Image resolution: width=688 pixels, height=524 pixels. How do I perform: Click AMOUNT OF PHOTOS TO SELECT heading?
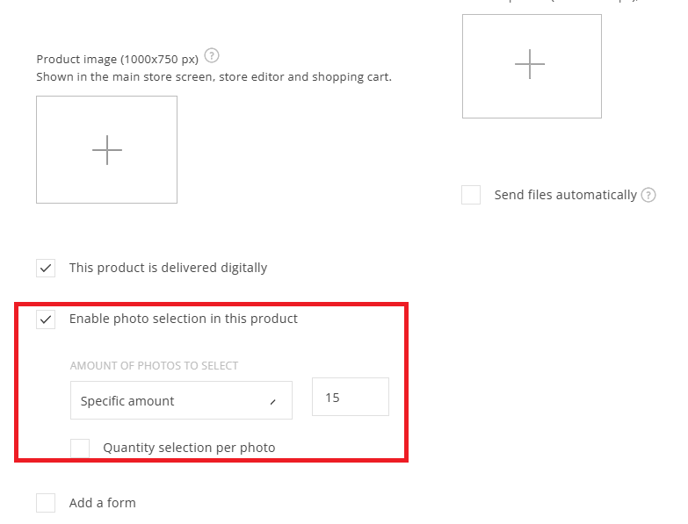click(x=154, y=366)
